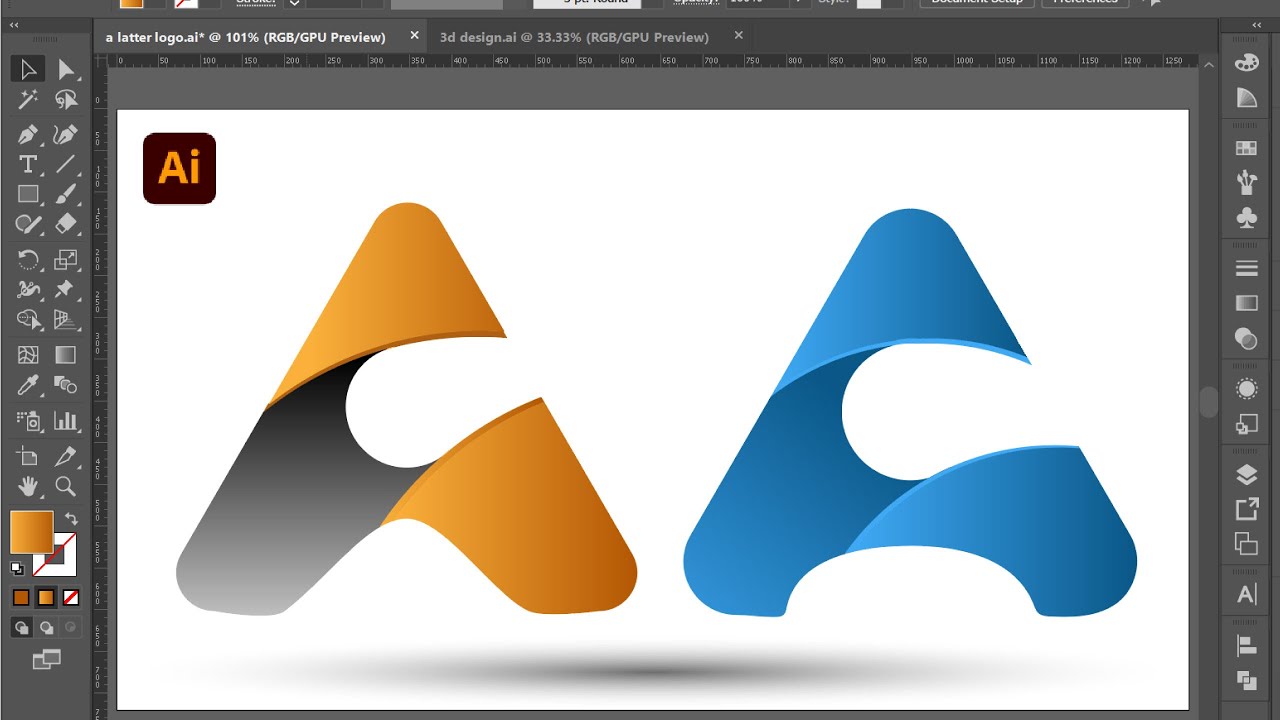Image resolution: width=1280 pixels, height=720 pixels.
Task: Open the Pathfinder panel
Action: pyautogui.click(x=1247, y=680)
